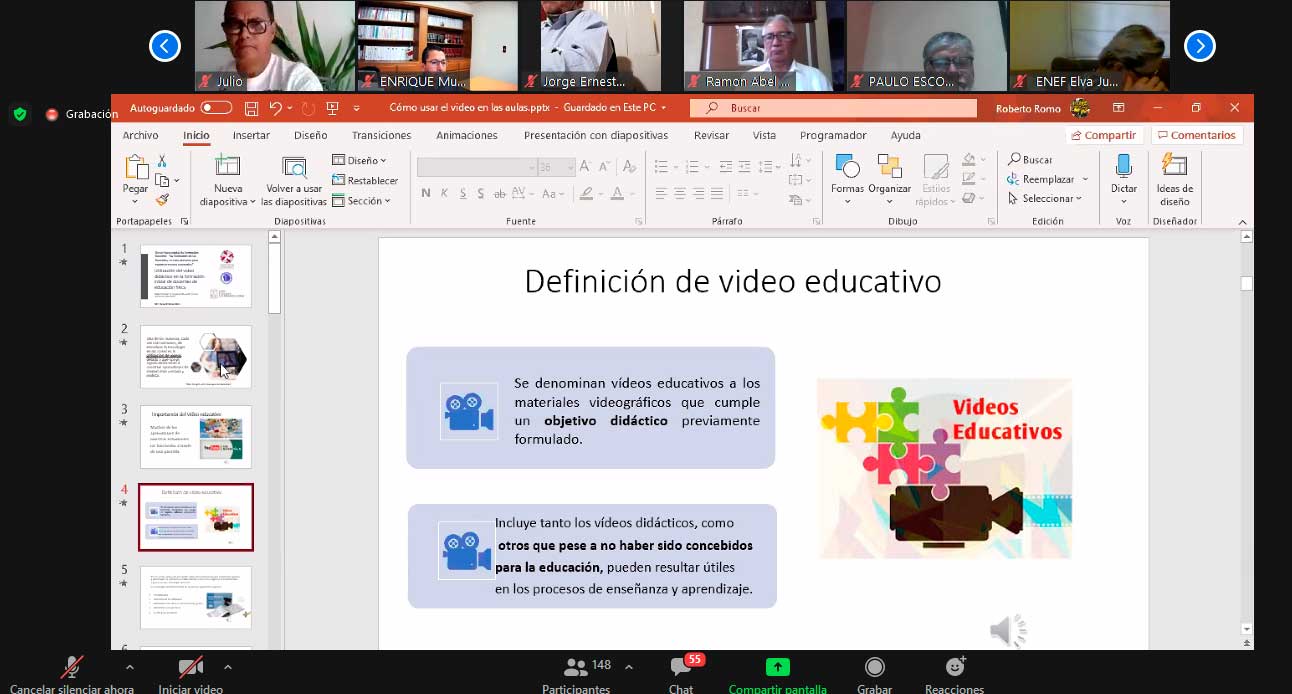Click the Compartir button
The image size is (1292, 694).
click(x=1103, y=135)
